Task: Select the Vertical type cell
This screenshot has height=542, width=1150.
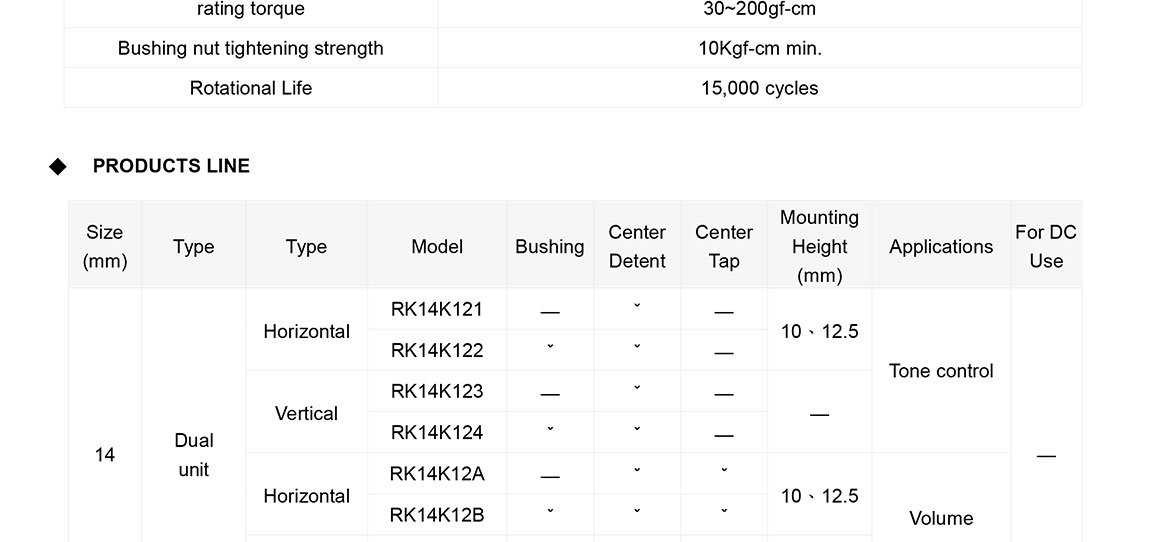Action: coord(306,413)
